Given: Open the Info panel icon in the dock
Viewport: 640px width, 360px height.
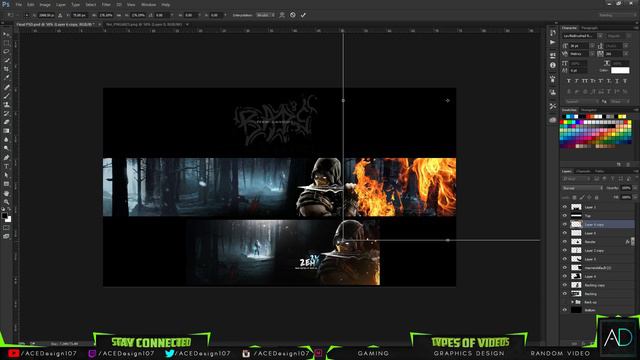Looking at the screenshot, I should (x=553, y=65).
